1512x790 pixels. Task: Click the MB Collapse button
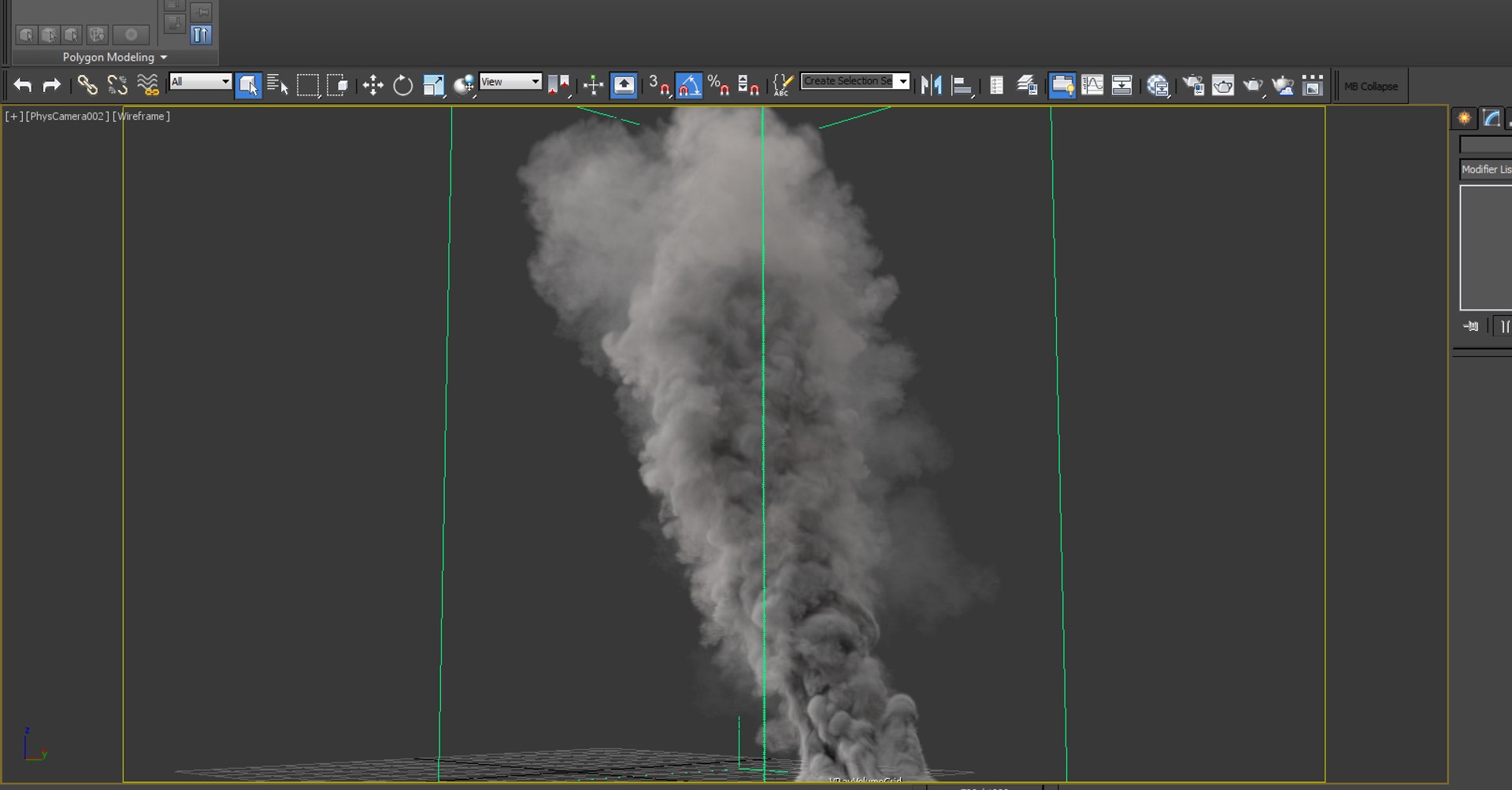[1371, 86]
